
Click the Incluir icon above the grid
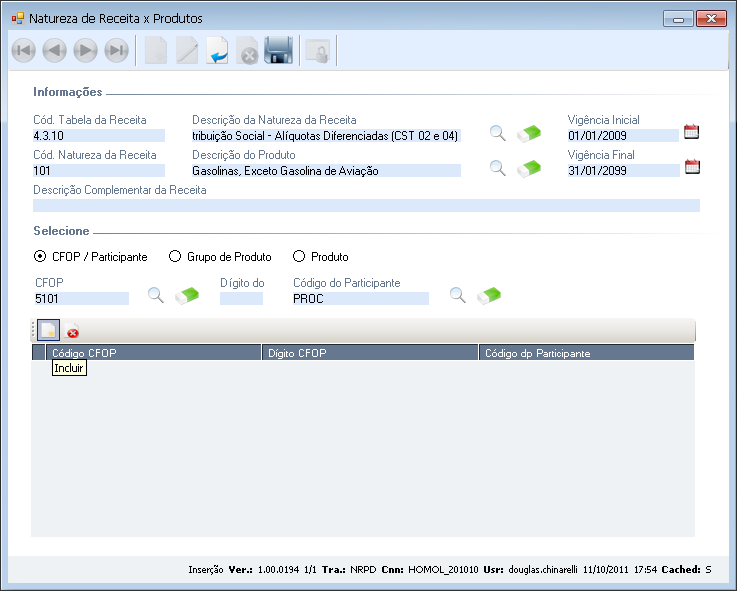click(48, 331)
